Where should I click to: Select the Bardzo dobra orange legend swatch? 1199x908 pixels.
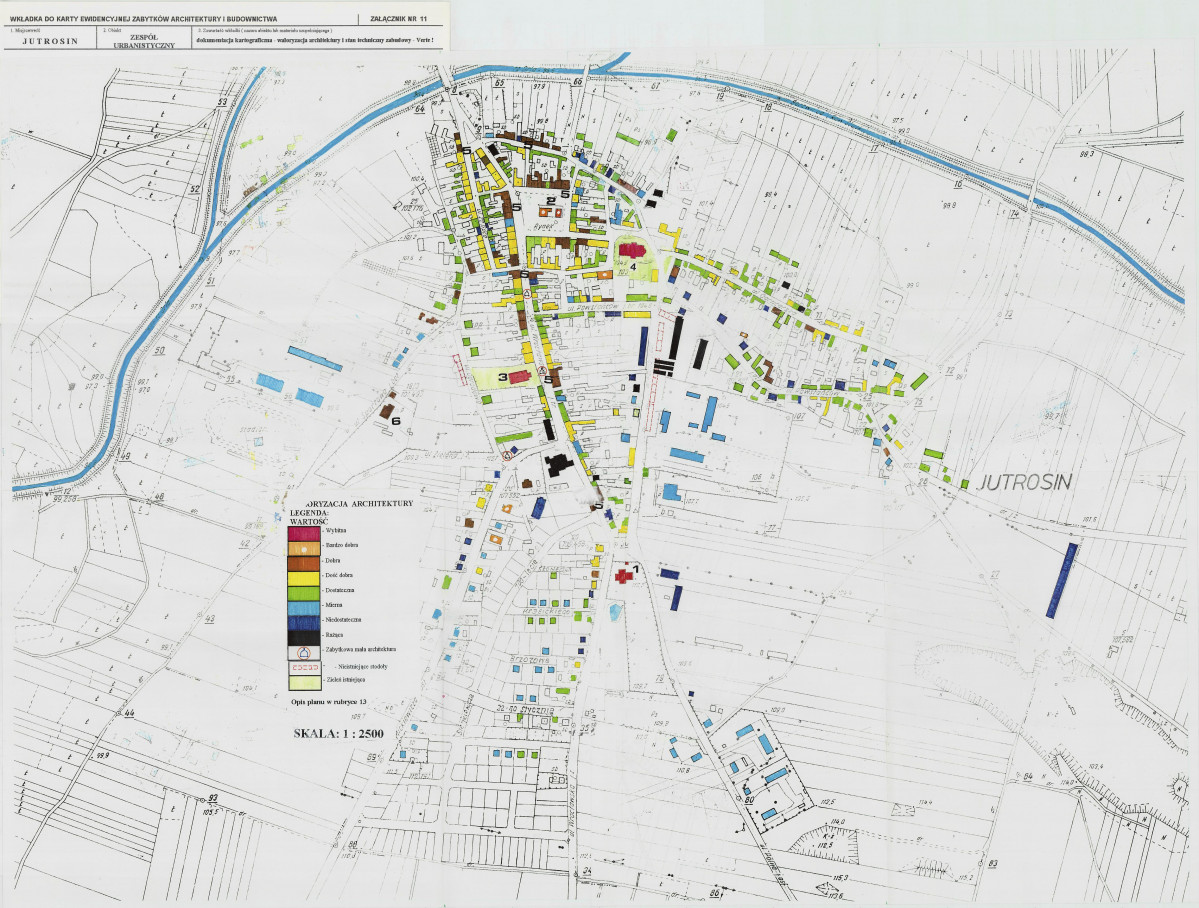coord(304,547)
